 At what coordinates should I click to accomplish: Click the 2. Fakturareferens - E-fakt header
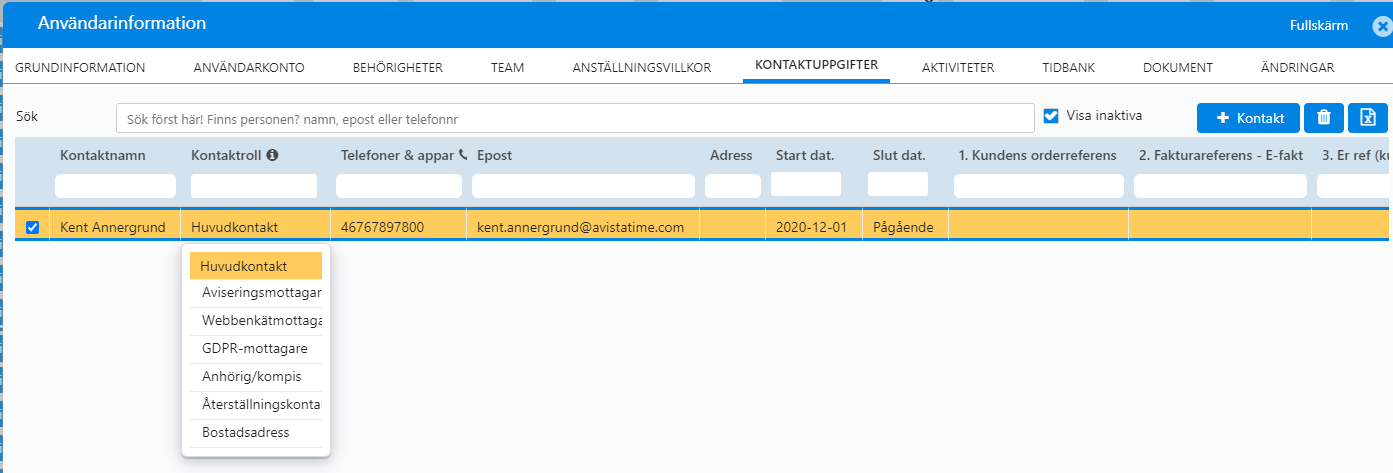pyautogui.click(x=1220, y=155)
